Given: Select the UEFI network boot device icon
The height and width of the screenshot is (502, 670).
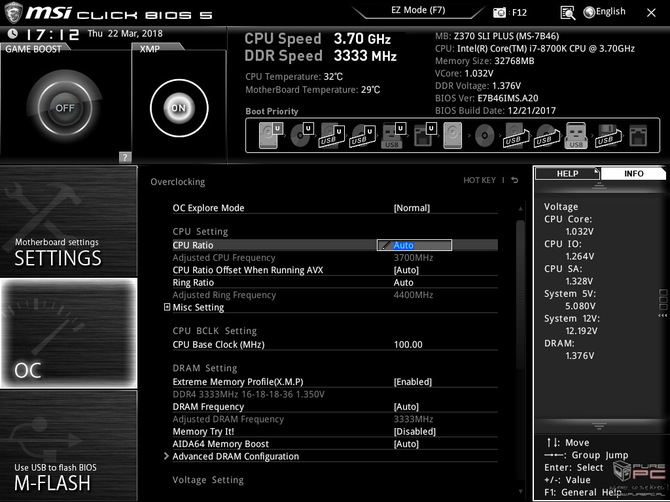Looking at the screenshot, I should point(425,135).
